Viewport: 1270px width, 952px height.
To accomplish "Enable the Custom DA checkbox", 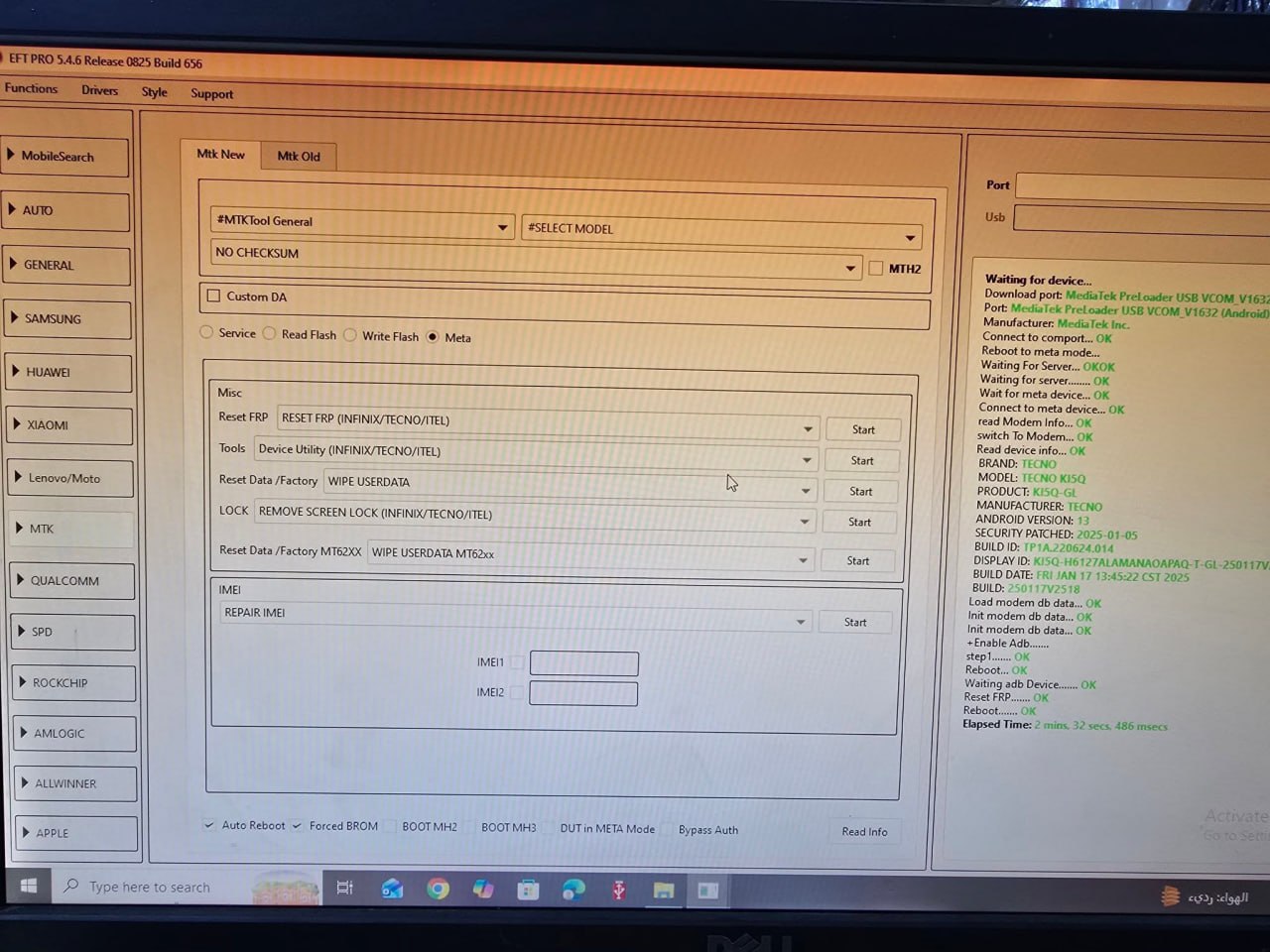I will click(x=213, y=296).
